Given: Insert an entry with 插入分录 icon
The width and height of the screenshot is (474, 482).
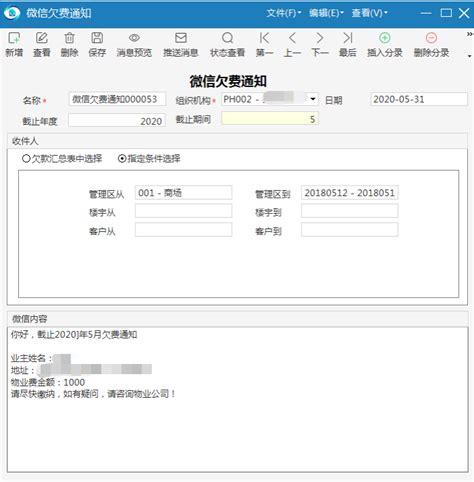Looking at the screenshot, I should click(x=385, y=38).
